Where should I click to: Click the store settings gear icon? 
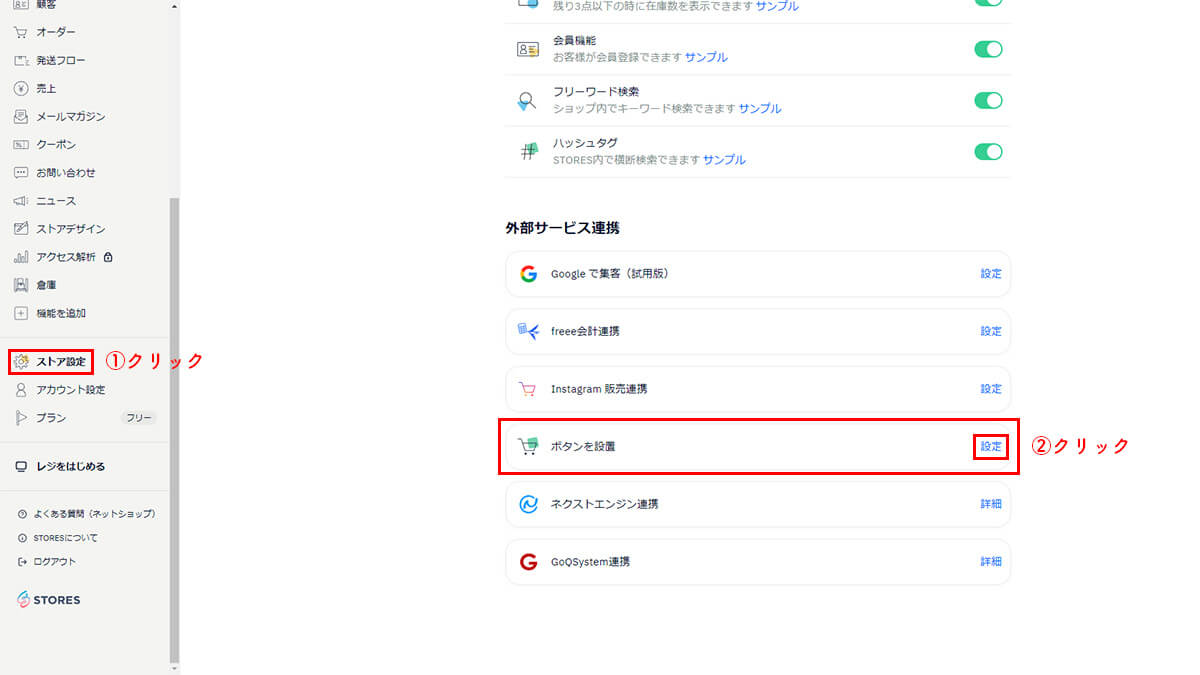(x=21, y=361)
